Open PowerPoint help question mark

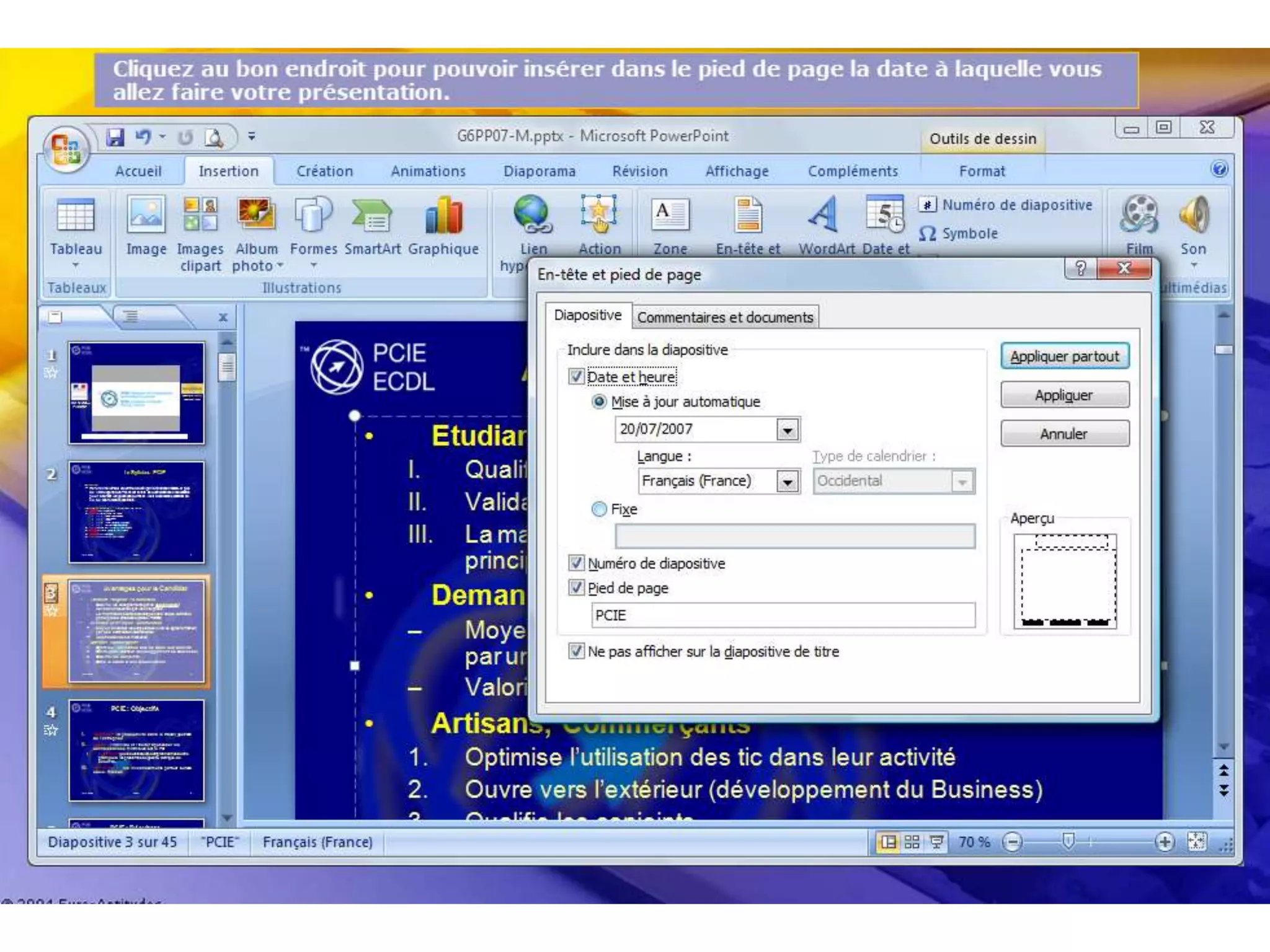1219,169
